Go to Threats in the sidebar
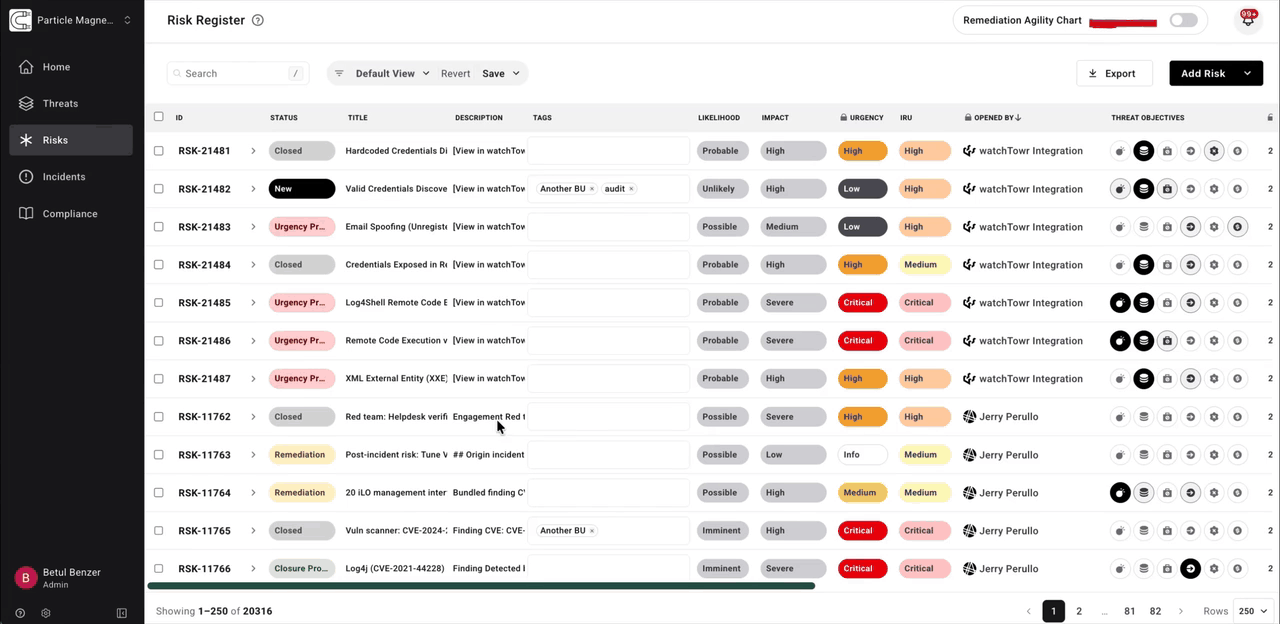Viewport: 1280px width, 624px height. (71, 103)
